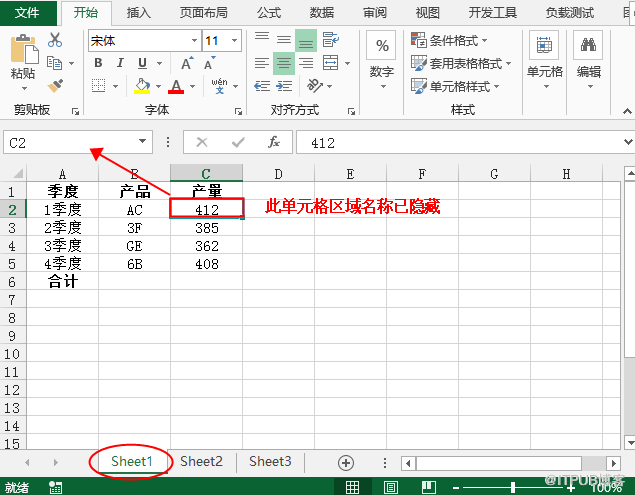Expand the Name Box dropdown

pos(142,141)
